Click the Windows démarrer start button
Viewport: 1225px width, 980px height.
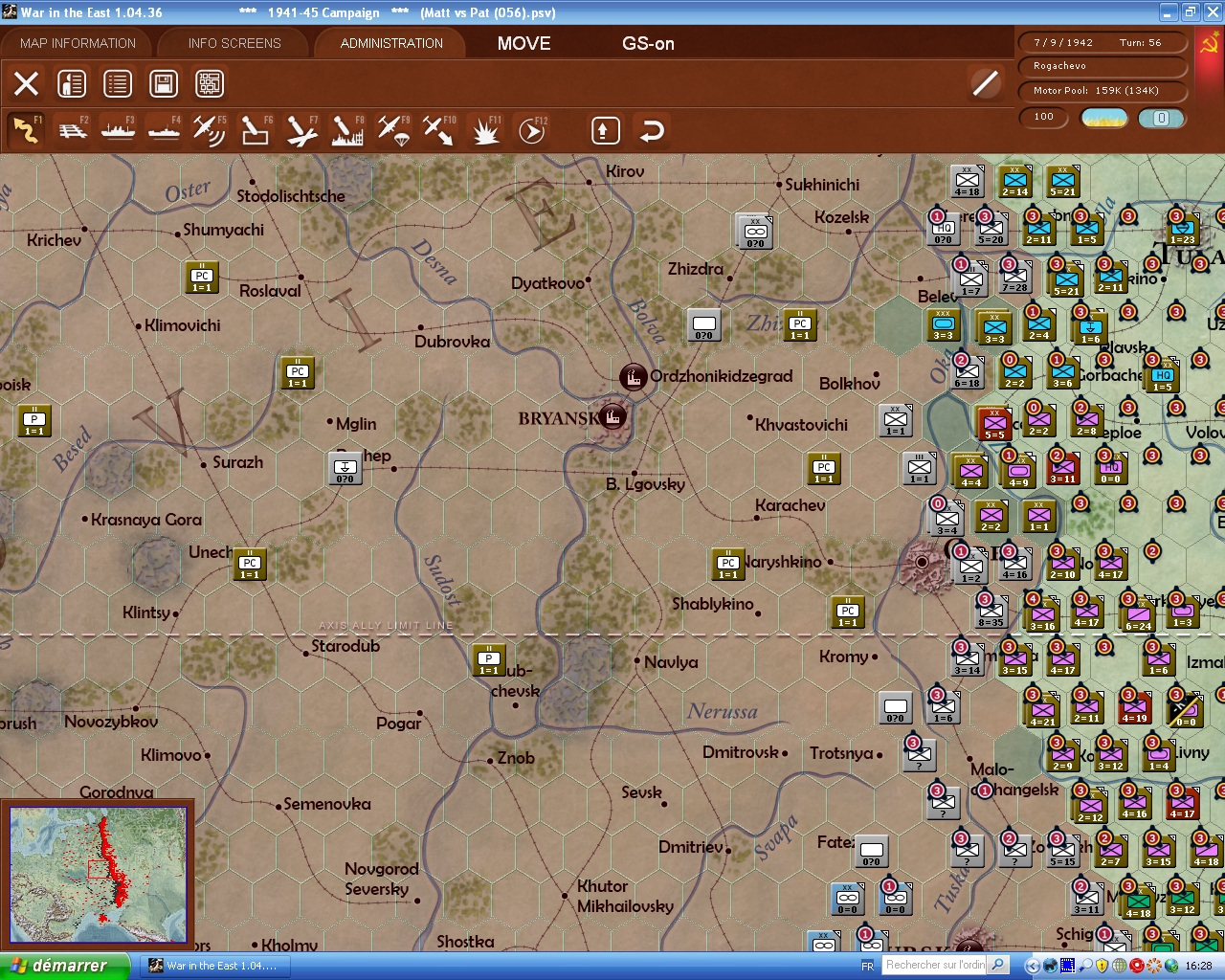pyautogui.click(x=64, y=966)
